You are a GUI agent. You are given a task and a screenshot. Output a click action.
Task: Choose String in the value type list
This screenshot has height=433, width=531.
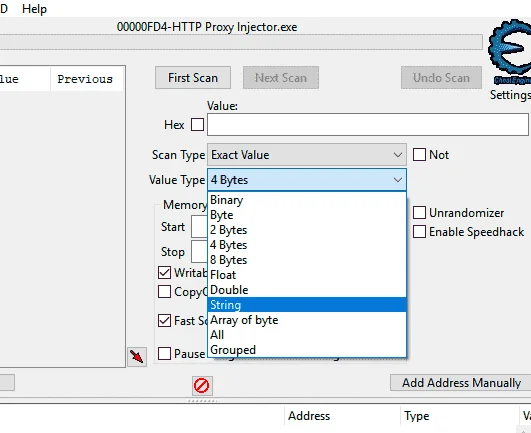(x=307, y=305)
